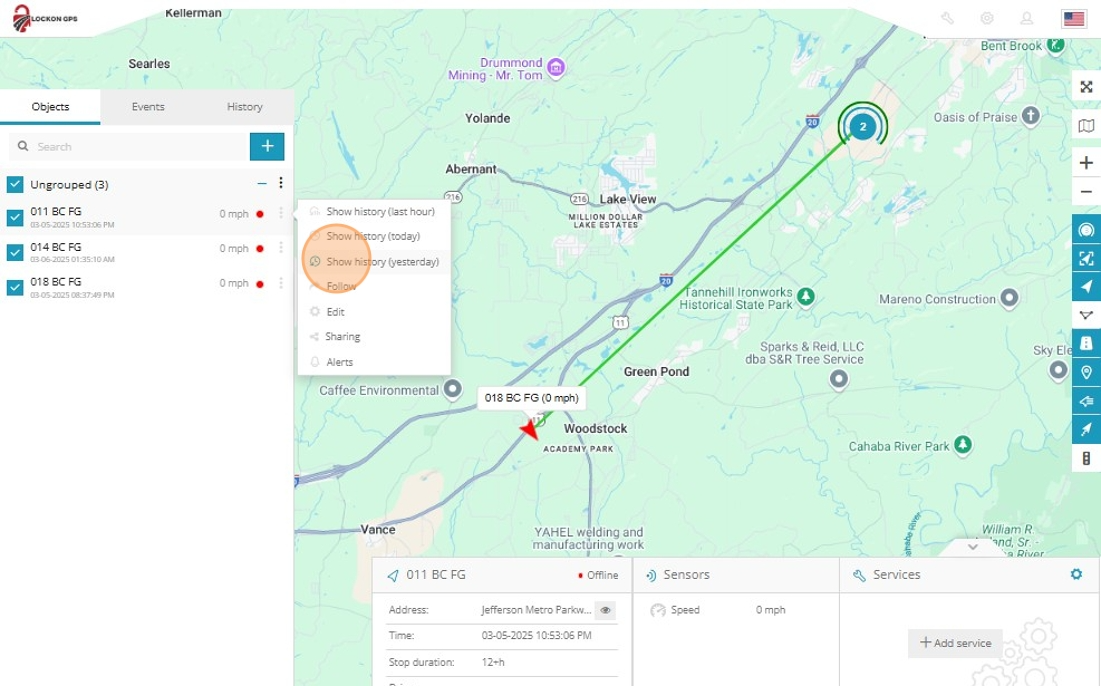Switch to the History tab
Viewport: 1101px width, 686px height.
pyautogui.click(x=244, y=107)
